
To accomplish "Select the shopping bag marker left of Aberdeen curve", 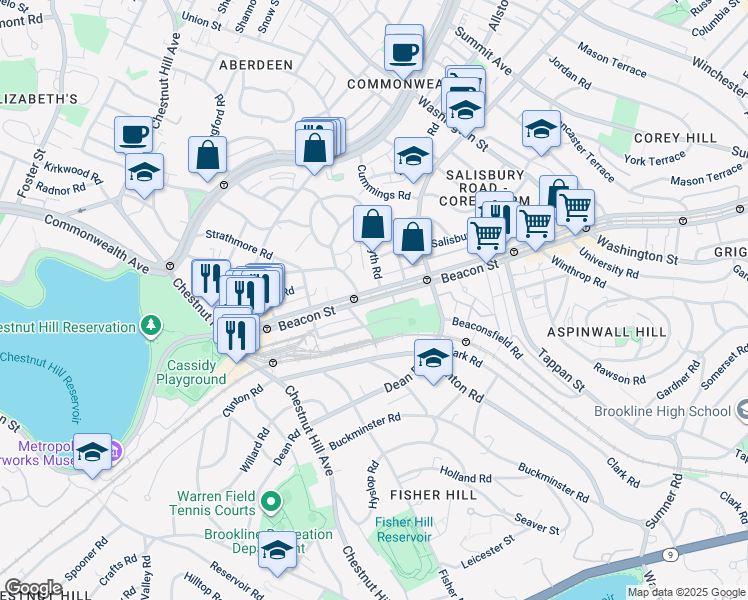I will click(x=208, y=157).
